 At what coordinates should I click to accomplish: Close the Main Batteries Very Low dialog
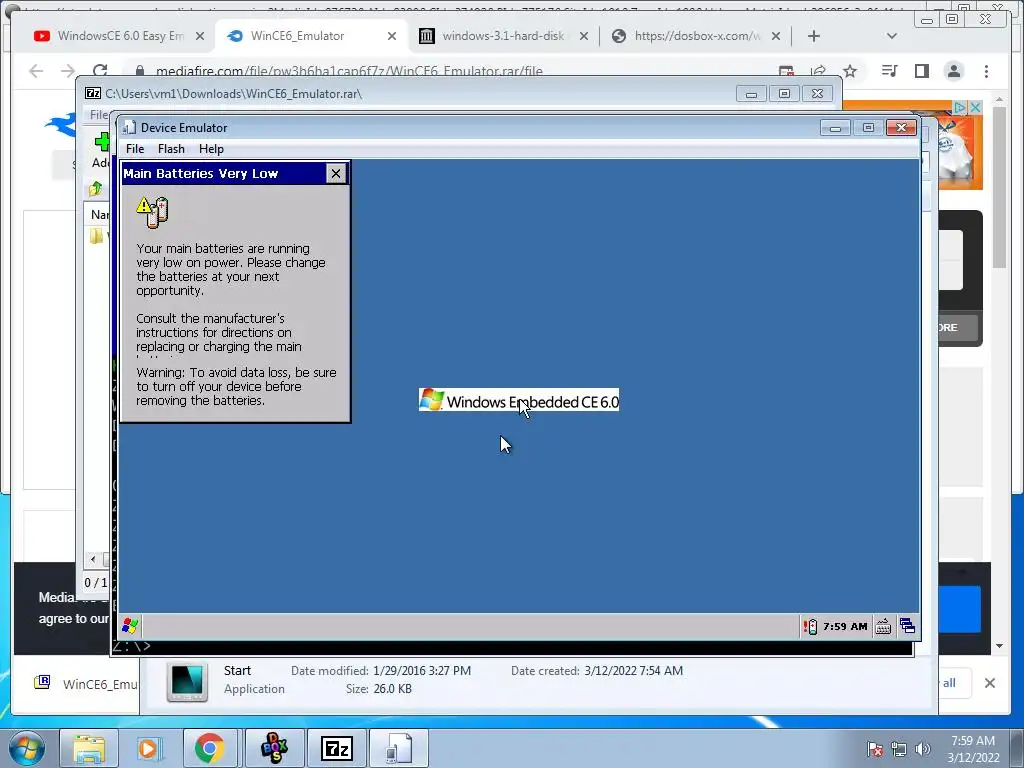coord(336,173)
